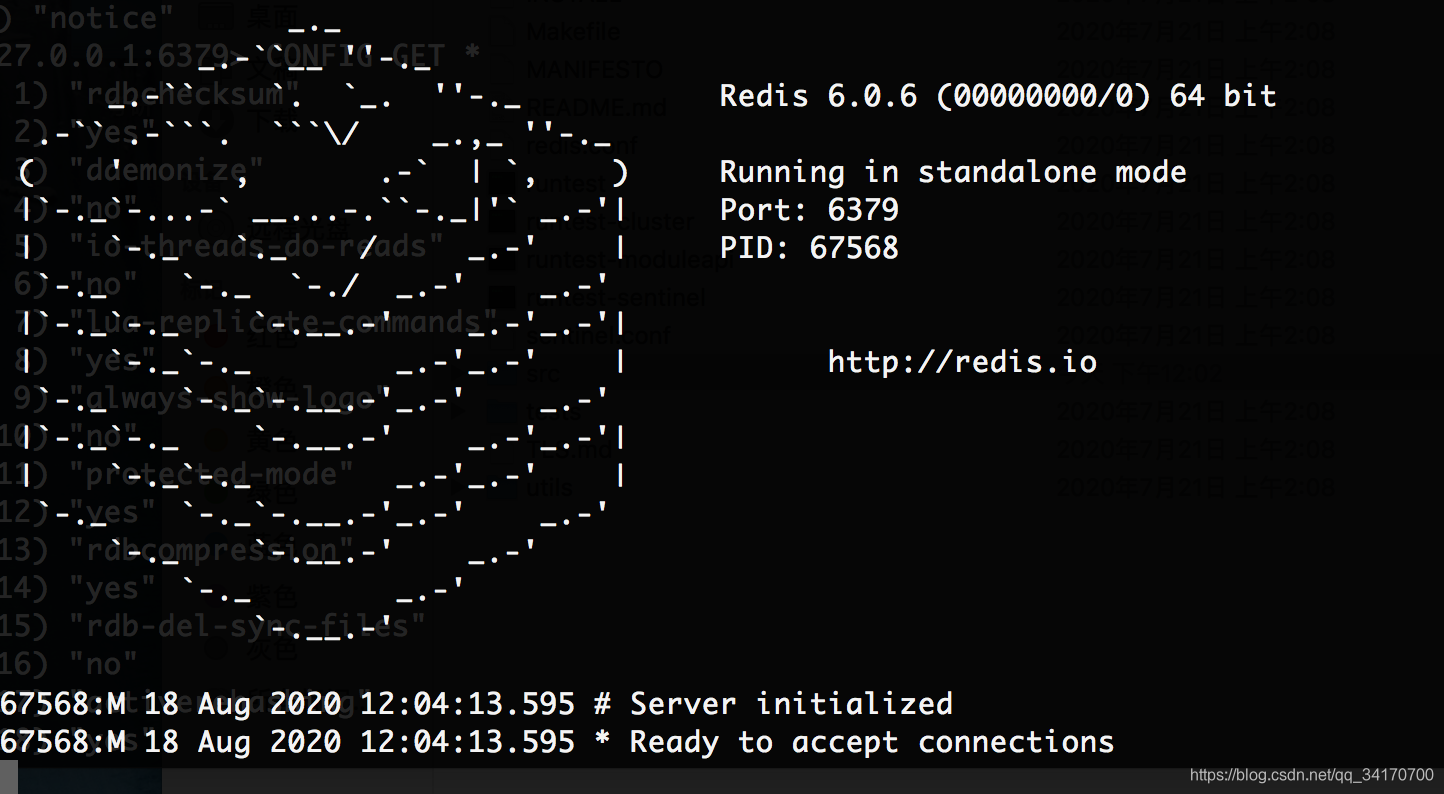The image size is (1444, 794).
Task: Click the dimmed 'protected-mode' config key
Action: pos(212,474)
